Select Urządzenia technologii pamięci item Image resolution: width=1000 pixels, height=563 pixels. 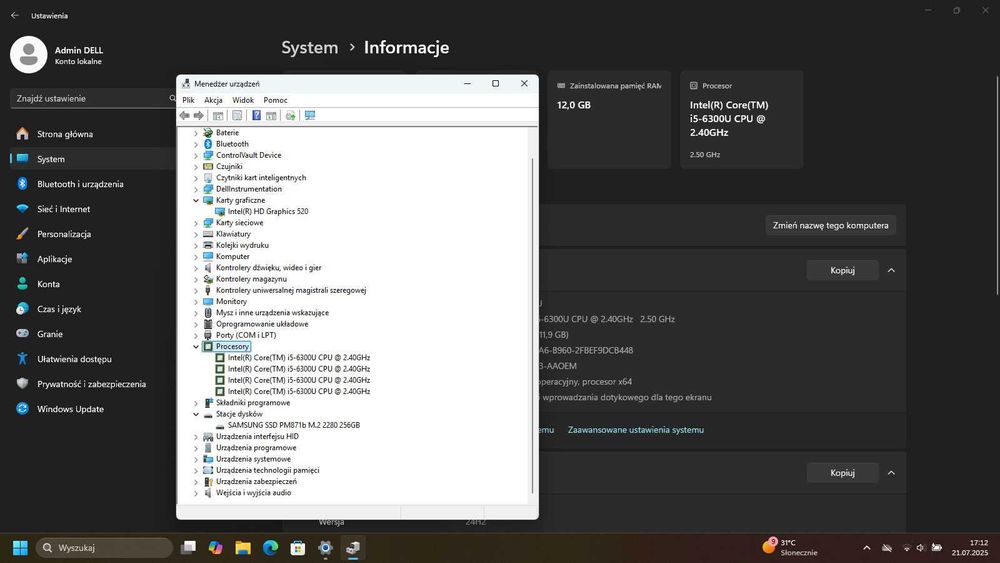point(267,471)
